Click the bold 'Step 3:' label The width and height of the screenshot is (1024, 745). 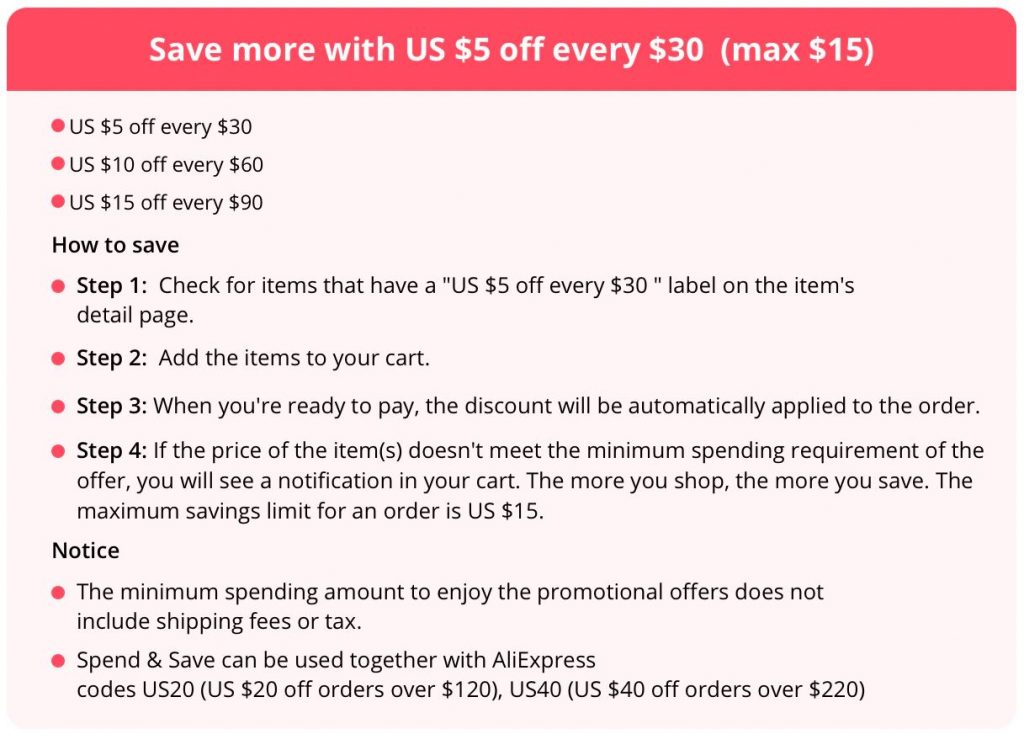pyautogui.click(x=112, y=405)
